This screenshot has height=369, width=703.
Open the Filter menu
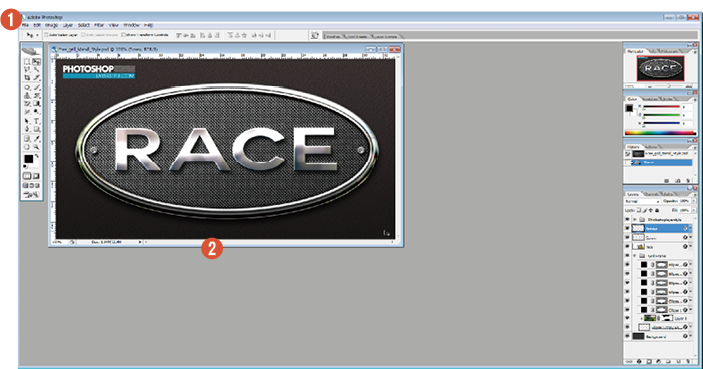click(99, 25)
